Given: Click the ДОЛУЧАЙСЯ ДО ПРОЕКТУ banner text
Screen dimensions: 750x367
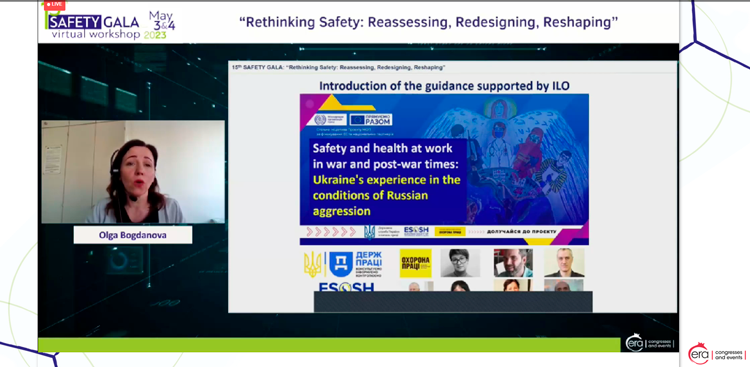Looking at the screenshot, I should pos(521,232).
